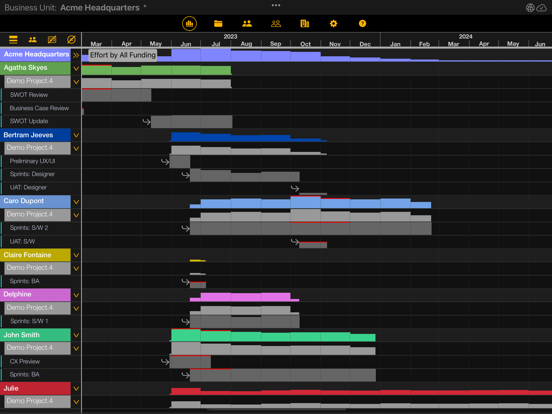Click the Sprints: S/W 2 gray effort bar
Viewport: 552px width, 414px height.
pos(311,228)
